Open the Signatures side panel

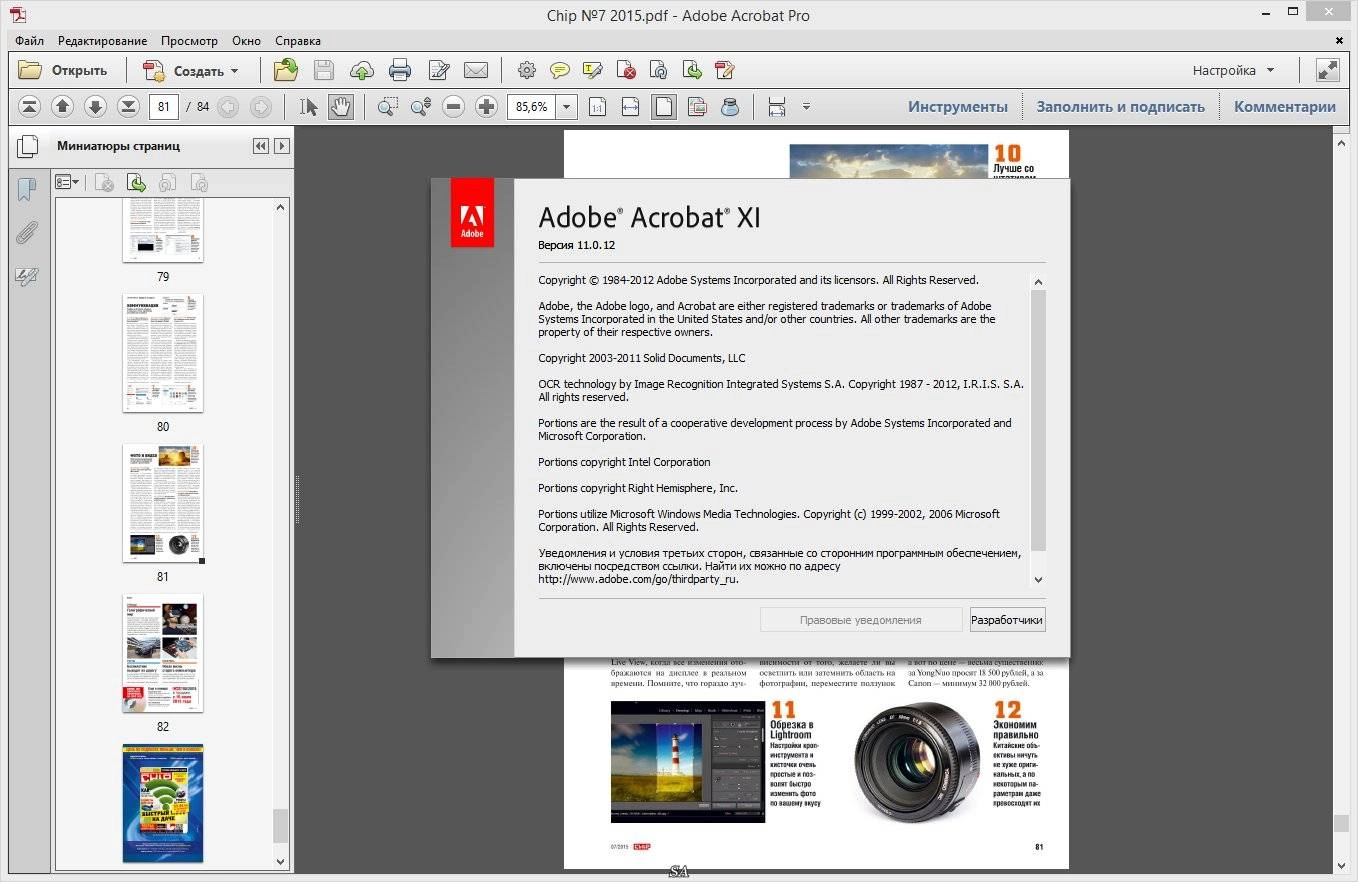(27, 277)
